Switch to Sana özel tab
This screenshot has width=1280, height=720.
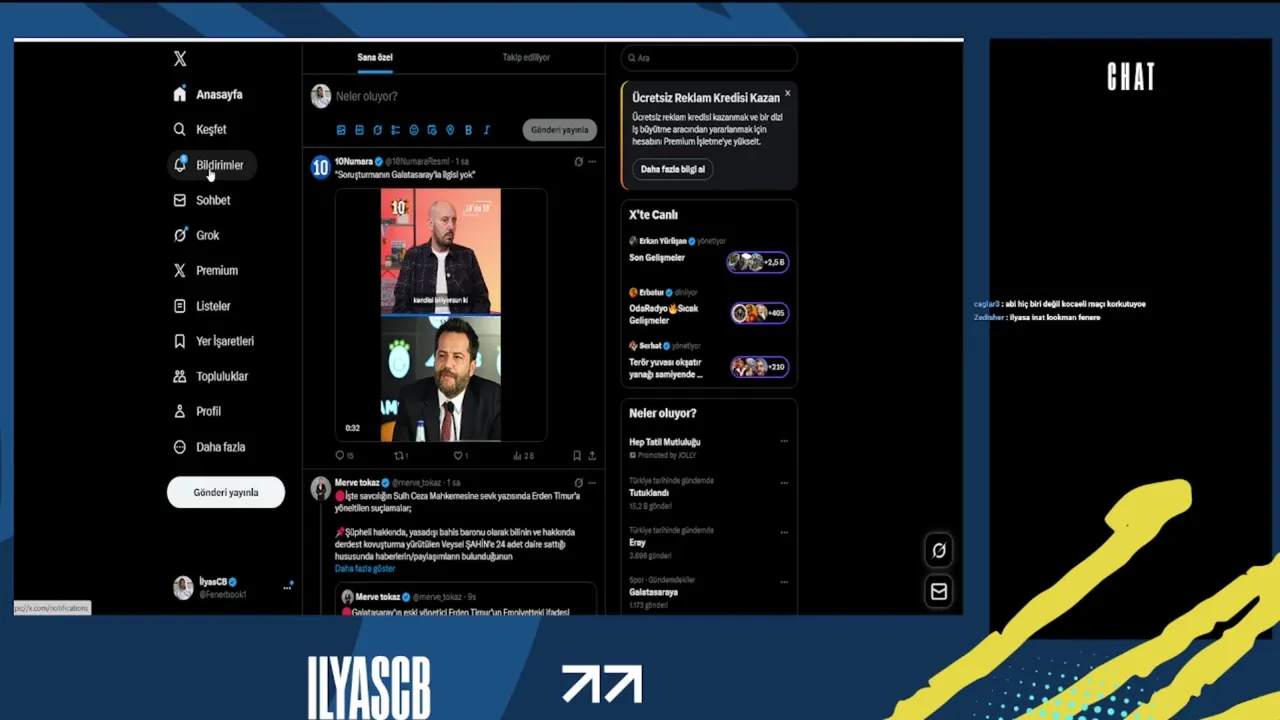375,57
